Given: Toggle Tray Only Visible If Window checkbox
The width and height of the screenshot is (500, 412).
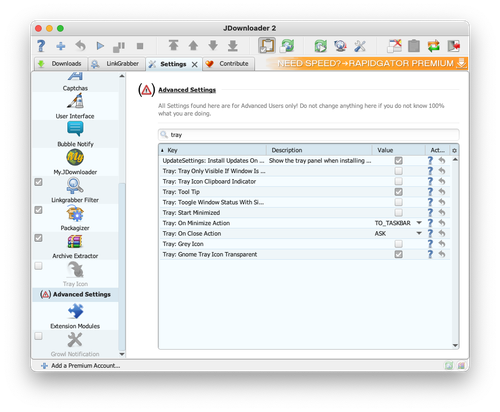Looking at the screenshot, I should (398, 171).
